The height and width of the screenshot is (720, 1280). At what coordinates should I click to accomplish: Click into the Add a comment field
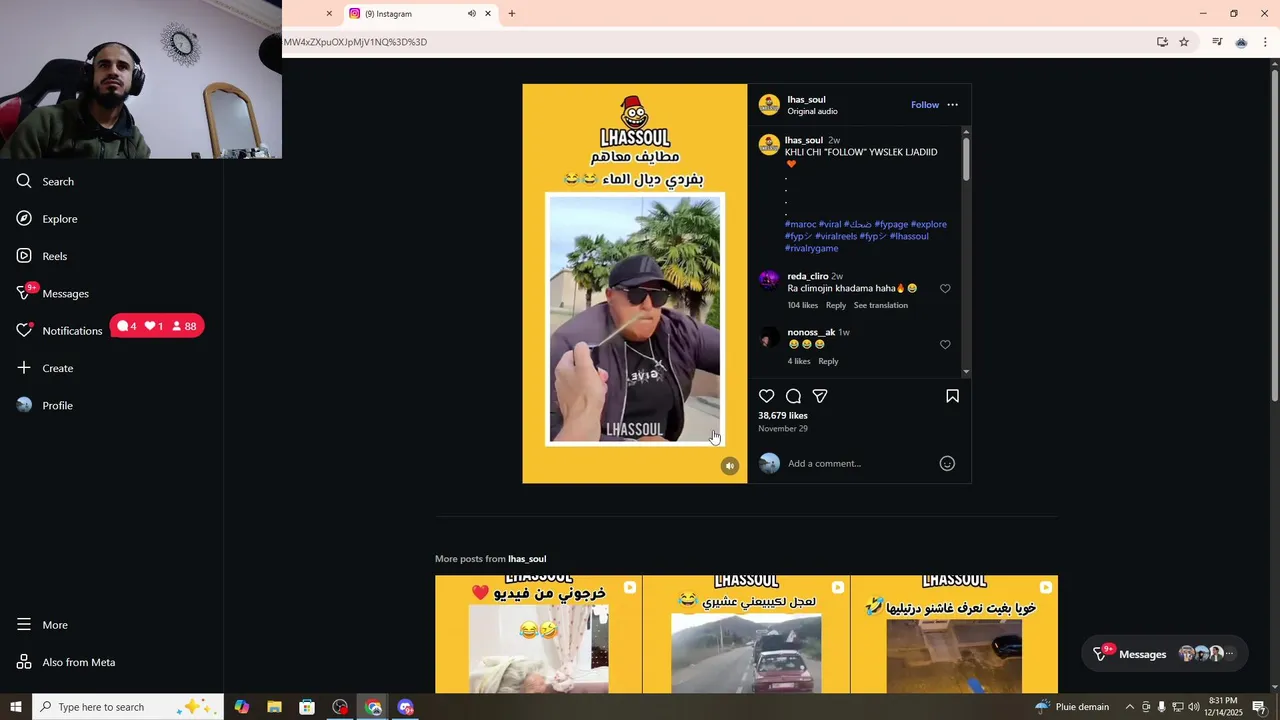(x=860, y=463)
